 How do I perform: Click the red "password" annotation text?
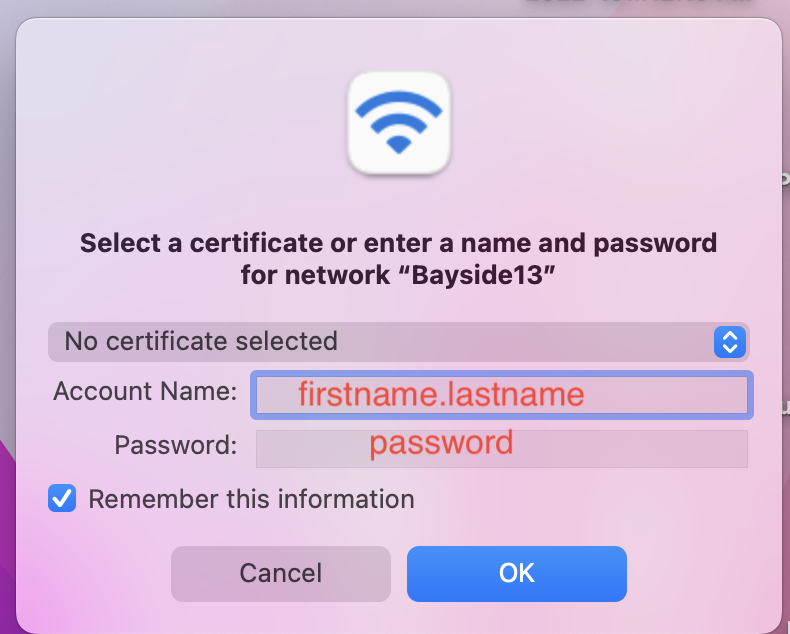click(x=441, y=442)
